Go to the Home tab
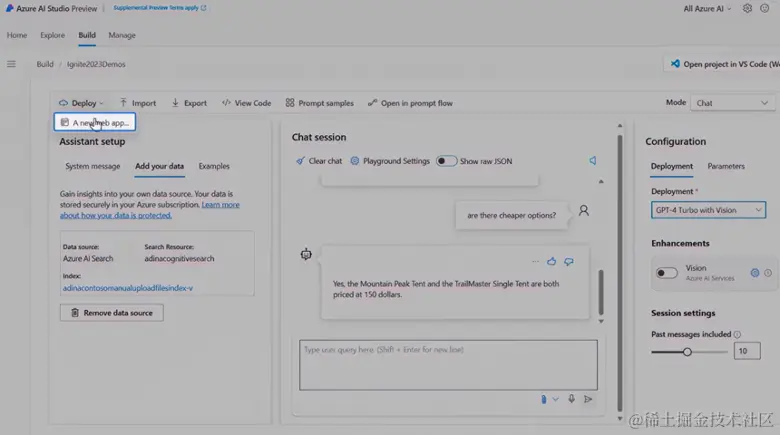 17,35
